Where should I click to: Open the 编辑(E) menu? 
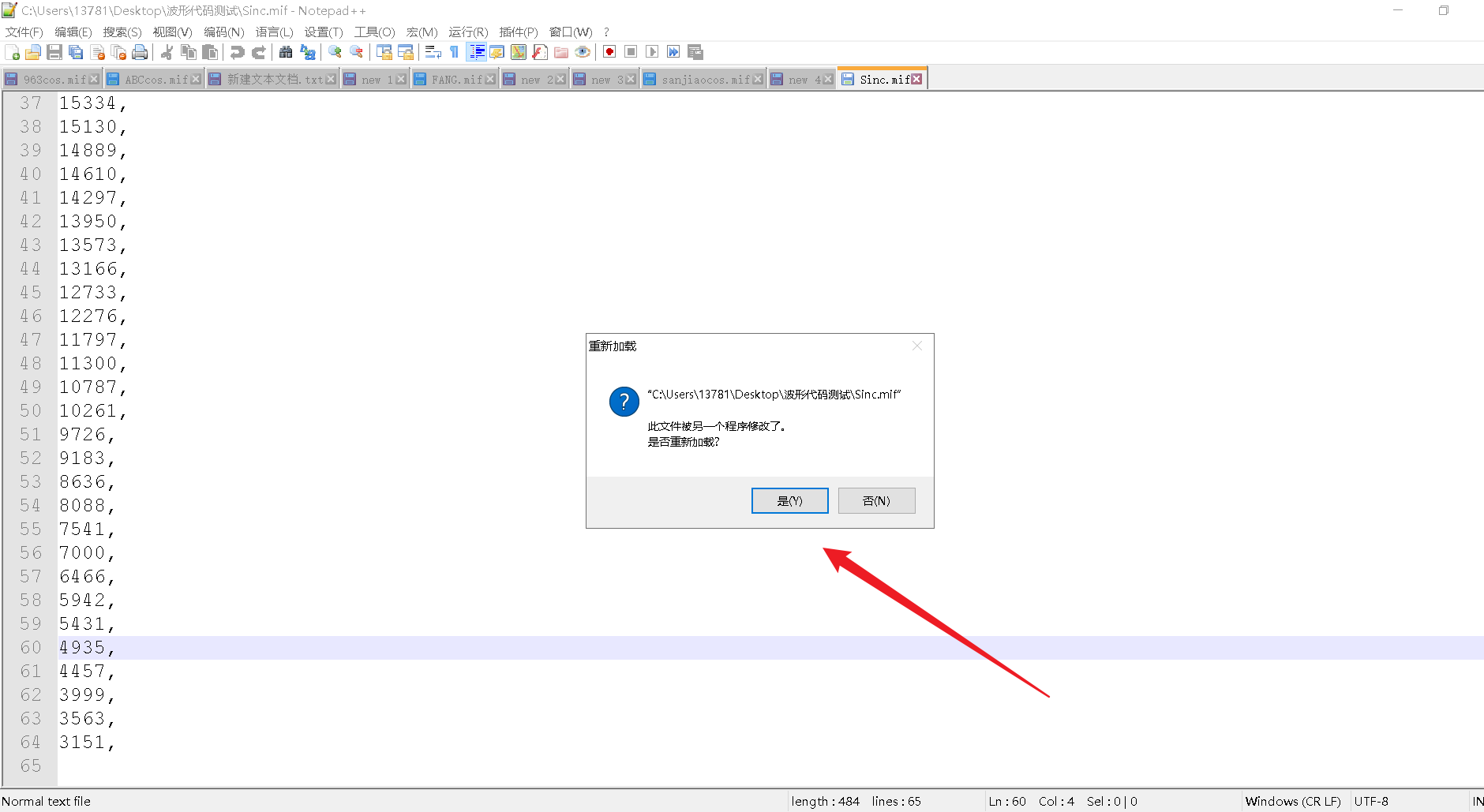tap(73, 32)
